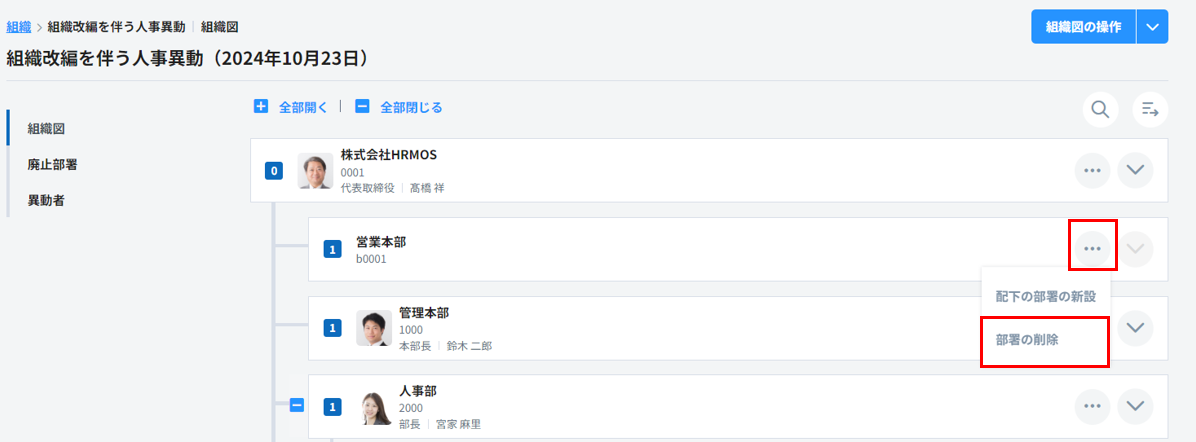
Task: Click the 全部閉じる minus icon
Action: click(362, 107)
